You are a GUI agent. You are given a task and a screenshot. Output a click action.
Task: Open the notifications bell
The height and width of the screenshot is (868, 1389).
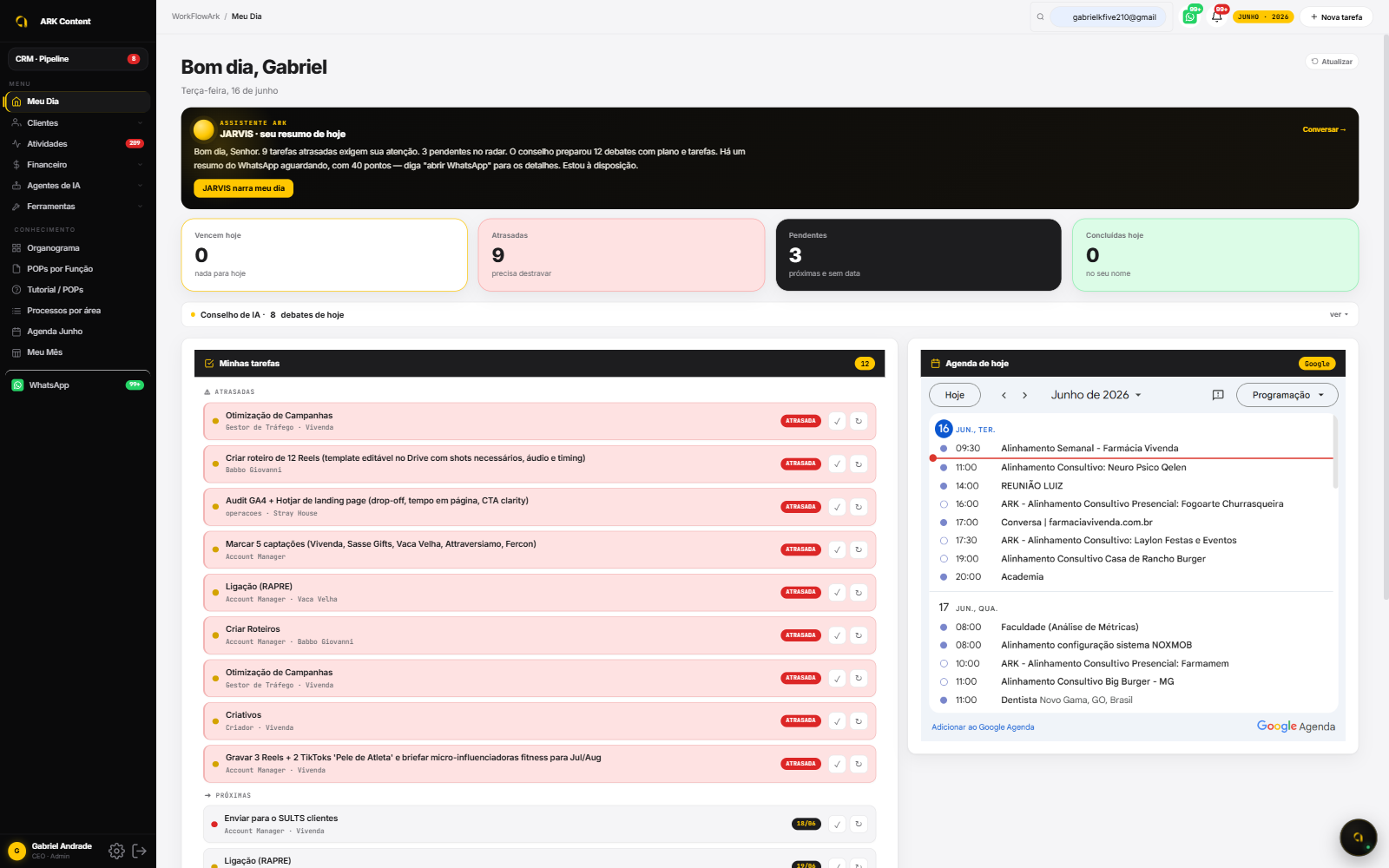pos(1216,16)
